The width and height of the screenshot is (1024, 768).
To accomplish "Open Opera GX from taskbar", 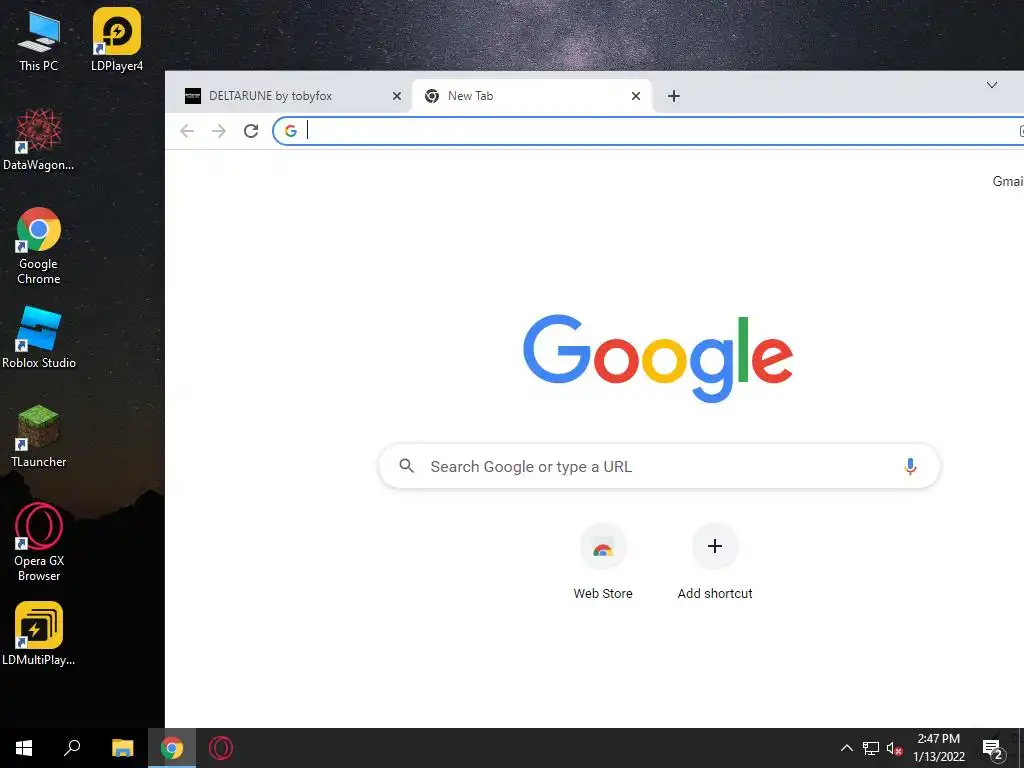I will click(x=221, y=748).
